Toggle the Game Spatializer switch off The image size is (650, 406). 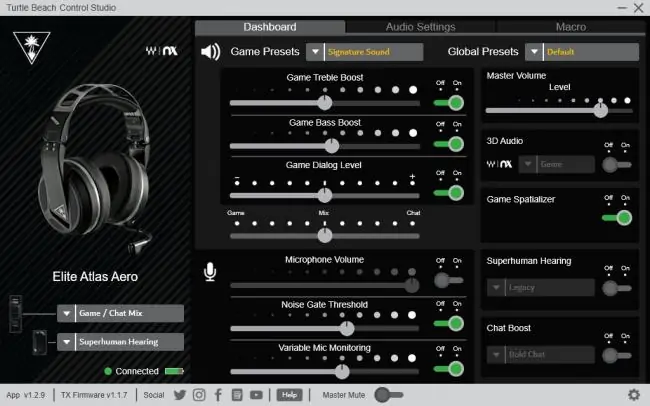[617, 218]
